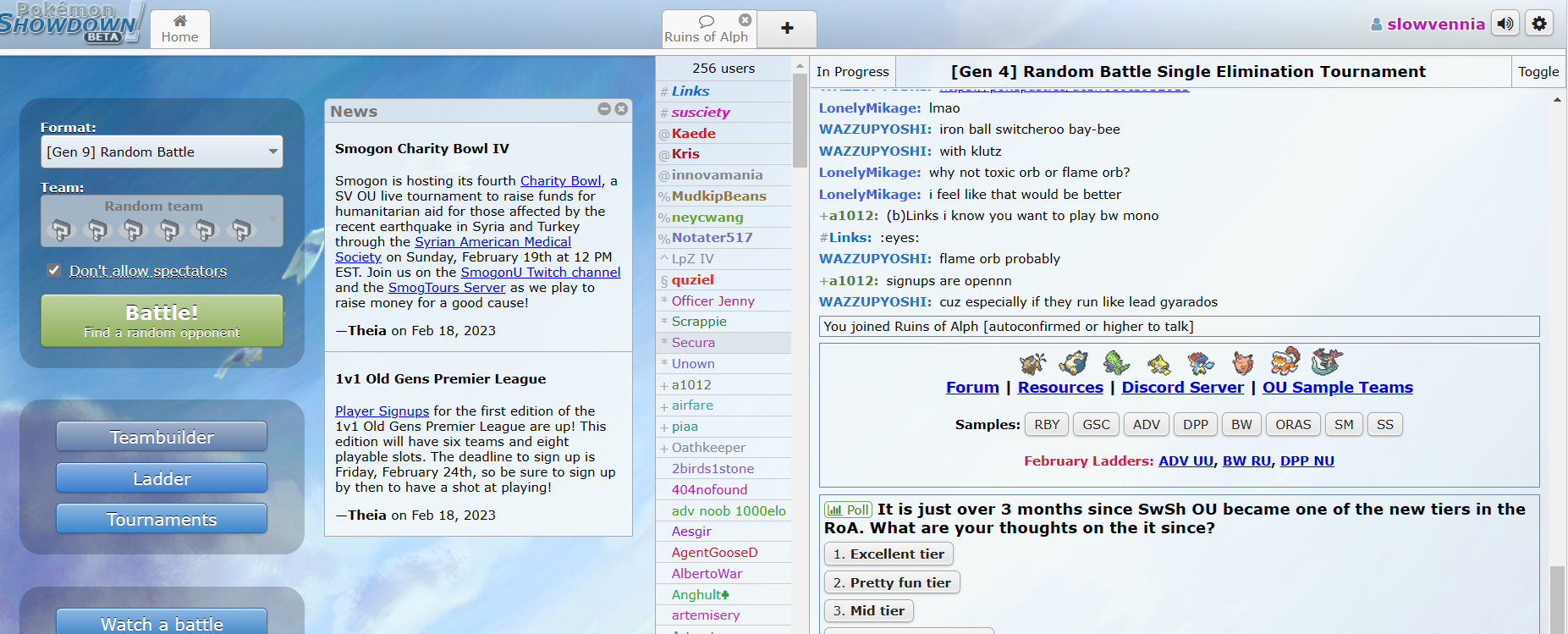Click the Poll chart icon badge
This screenshot has width=1568, height=634.
pos(848,510)
